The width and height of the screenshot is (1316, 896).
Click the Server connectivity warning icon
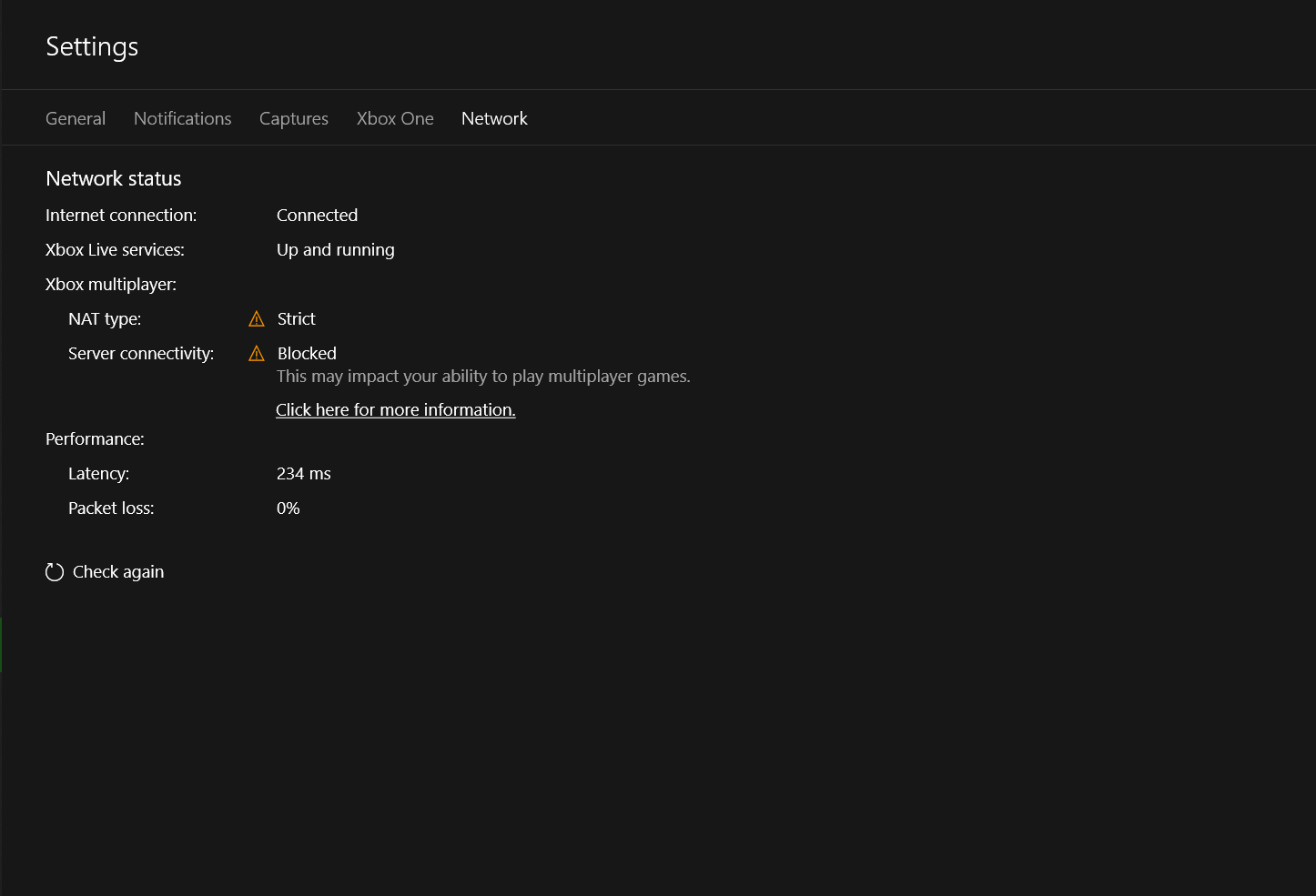(x=257, y=354)
